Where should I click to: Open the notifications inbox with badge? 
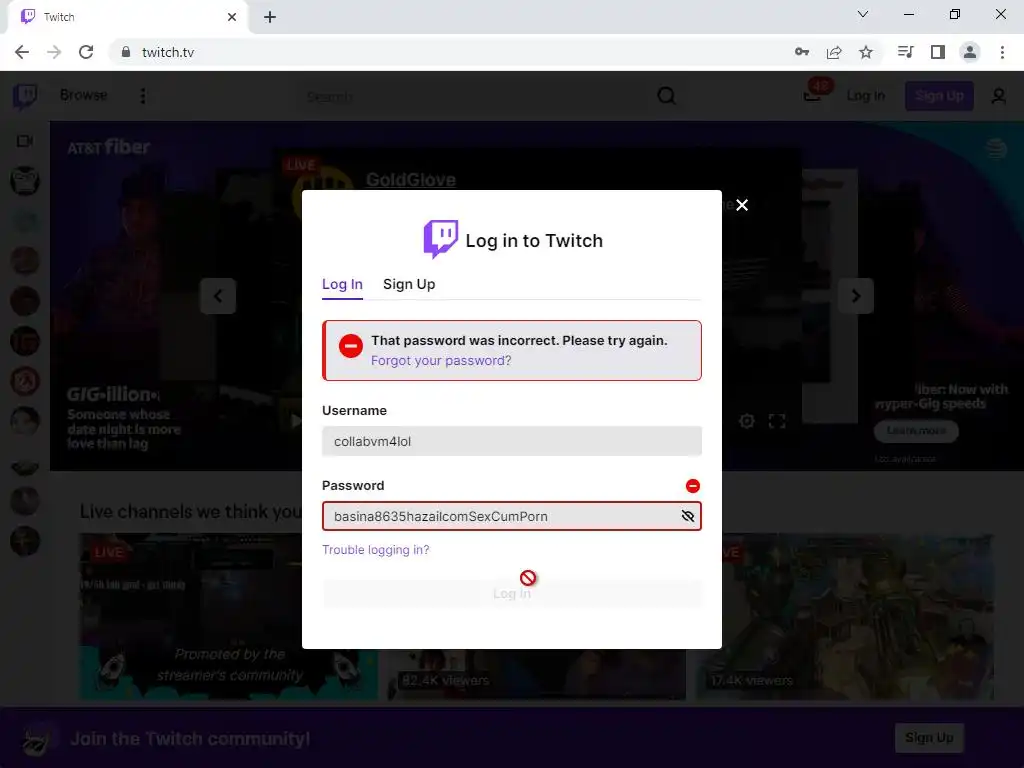click(x=816, y=91)
